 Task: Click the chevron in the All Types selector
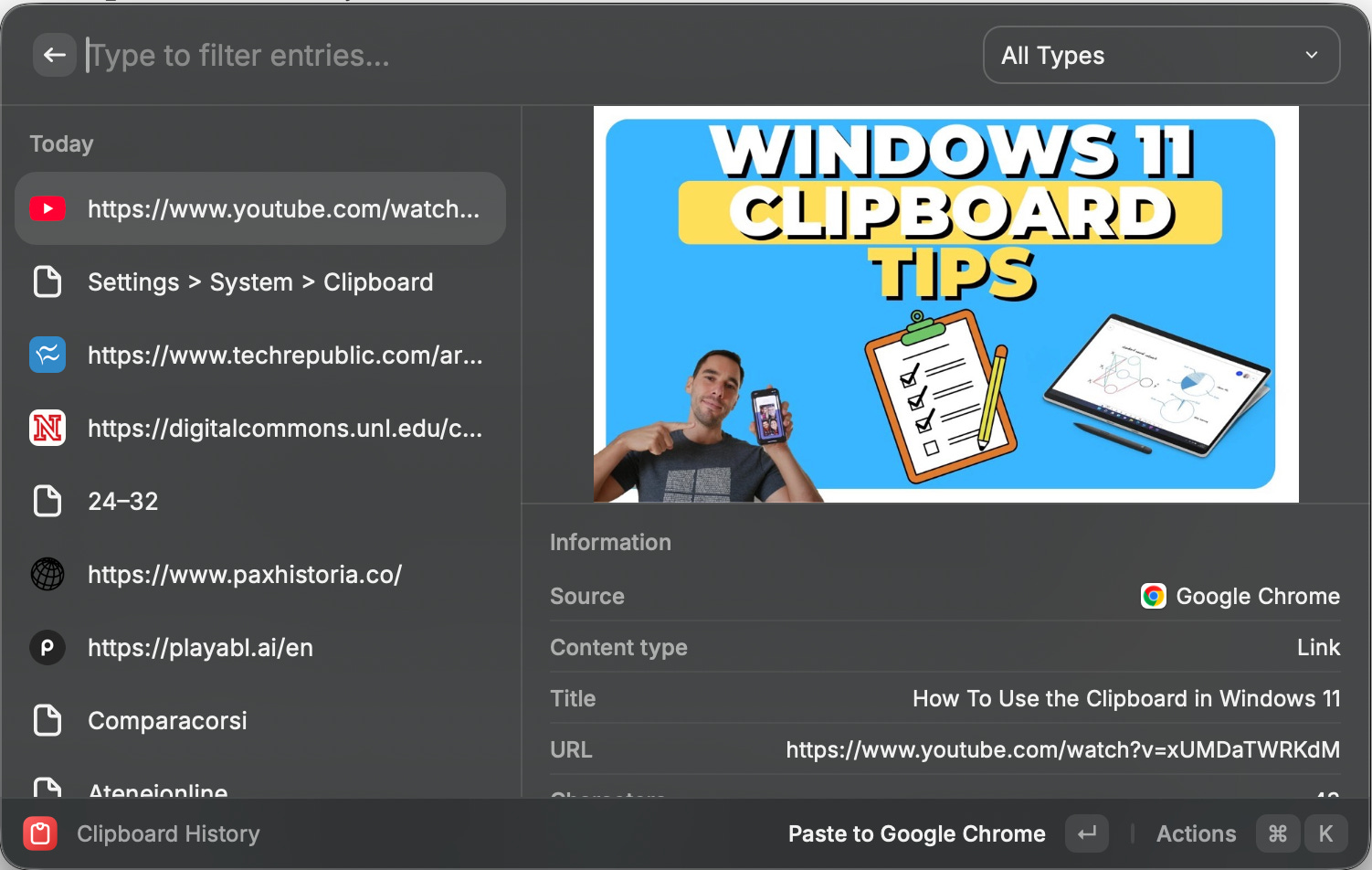click(1312, 55)
